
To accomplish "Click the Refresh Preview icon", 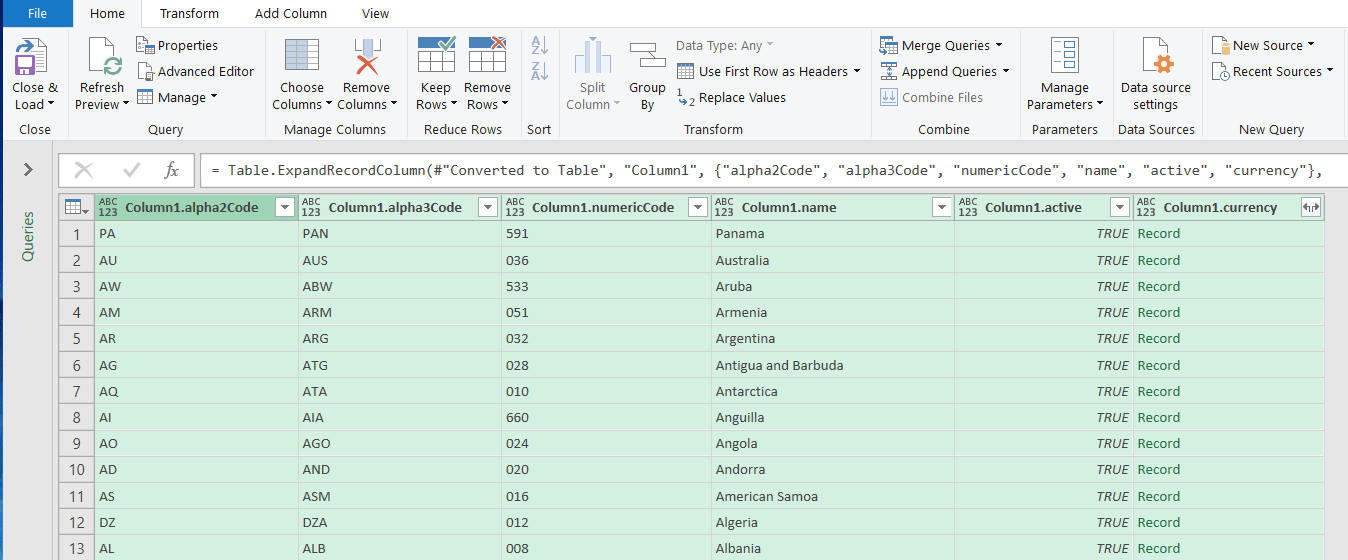I will pos(103,58).
